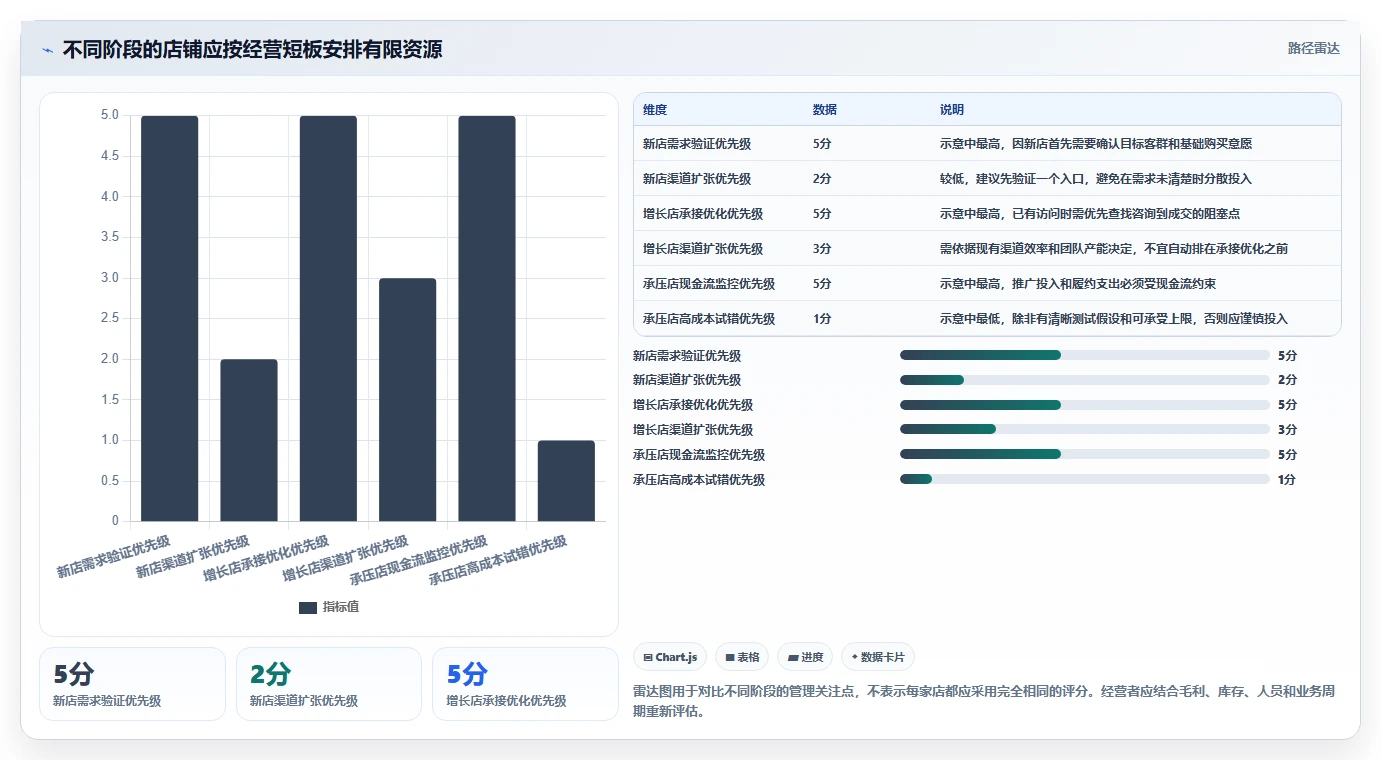1381x760 pixels.
Task: Open the 5分 新店需求验证优先级 data card
Action: (132, 684)
